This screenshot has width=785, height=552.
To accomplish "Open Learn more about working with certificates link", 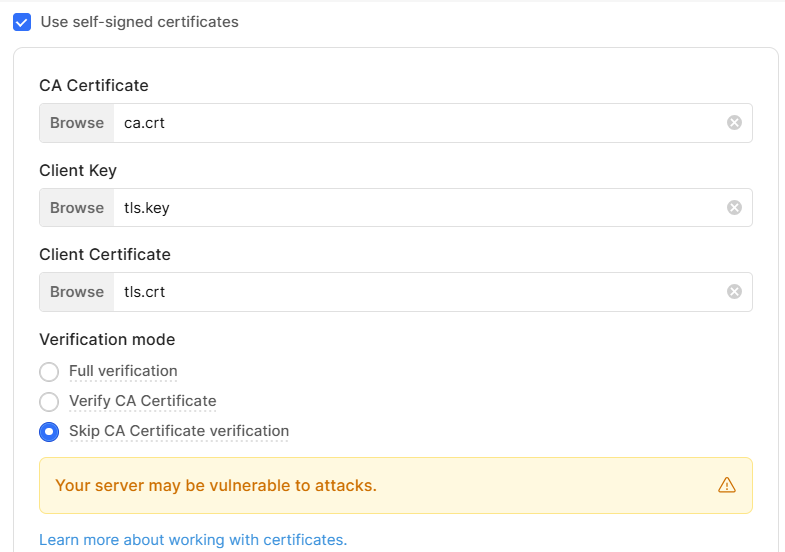I will [193, 540].
